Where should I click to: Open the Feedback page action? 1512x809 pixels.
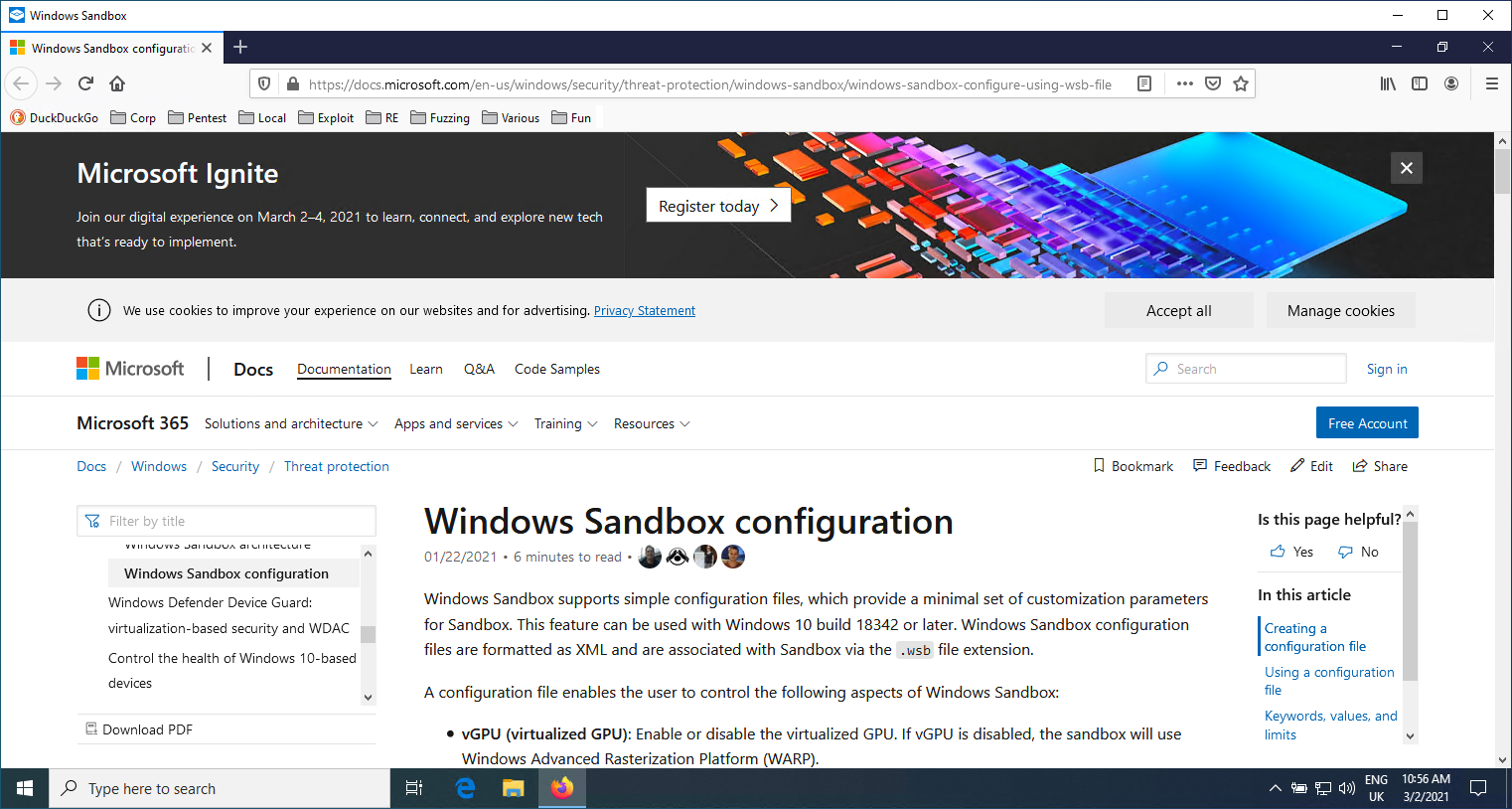1232,466
